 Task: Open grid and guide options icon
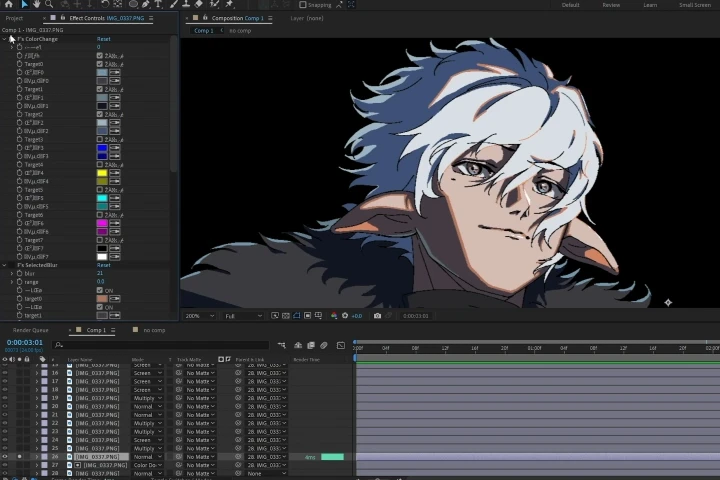(318, 316)
